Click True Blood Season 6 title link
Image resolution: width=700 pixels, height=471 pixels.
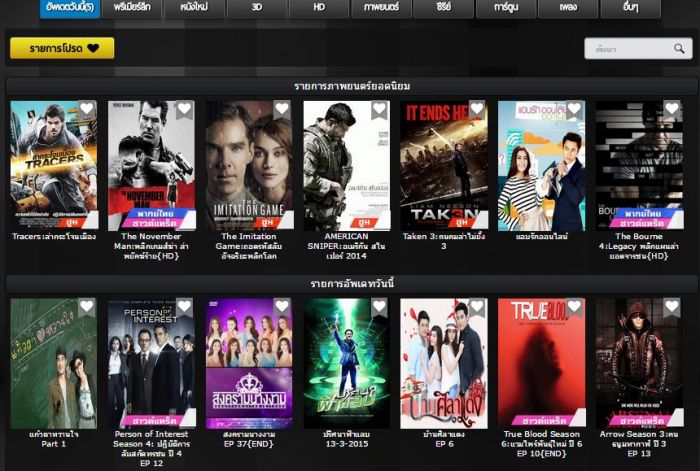[x=542, y=443]
